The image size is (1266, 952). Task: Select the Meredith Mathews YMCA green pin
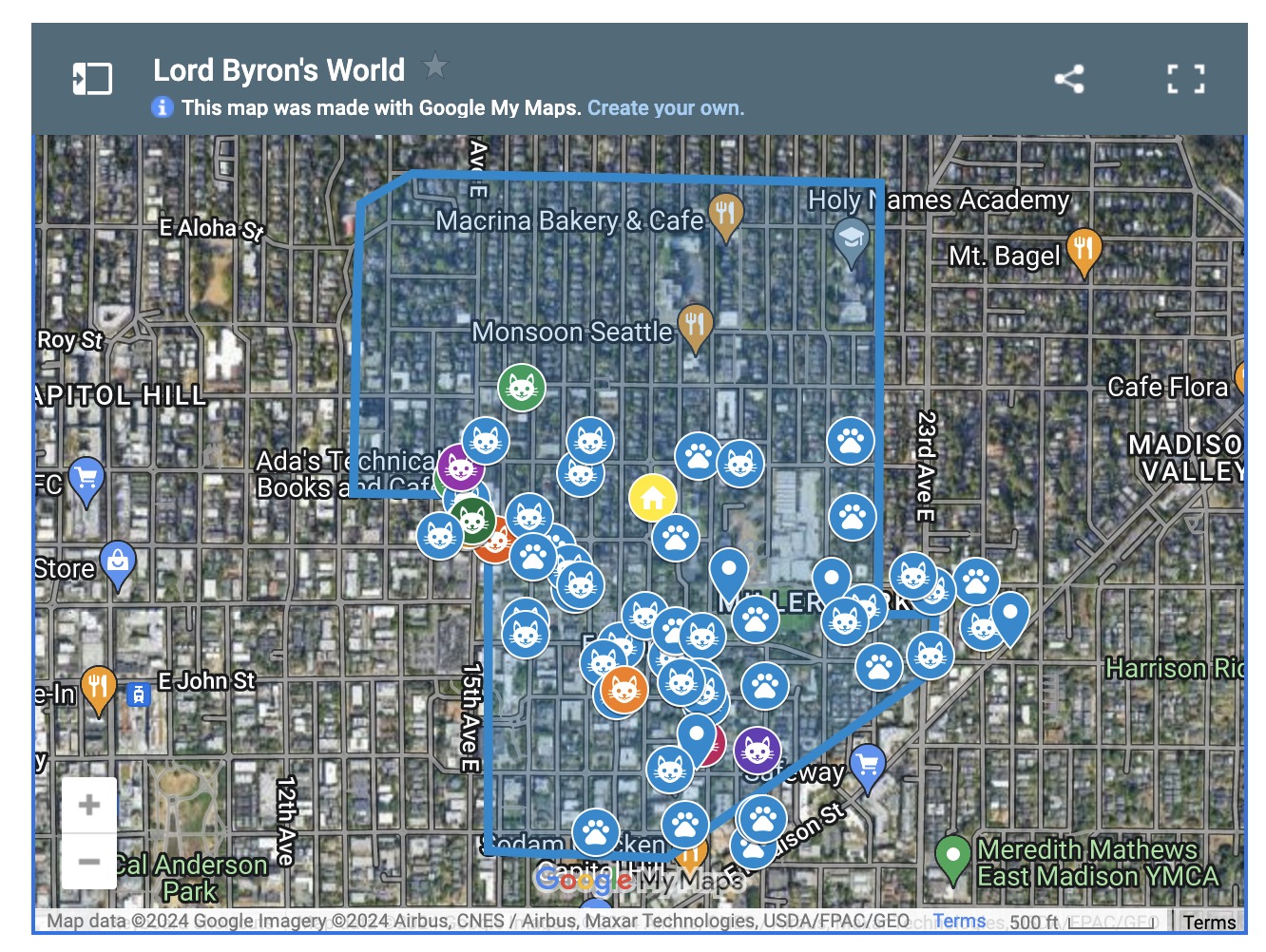click(x=952, y=855)
